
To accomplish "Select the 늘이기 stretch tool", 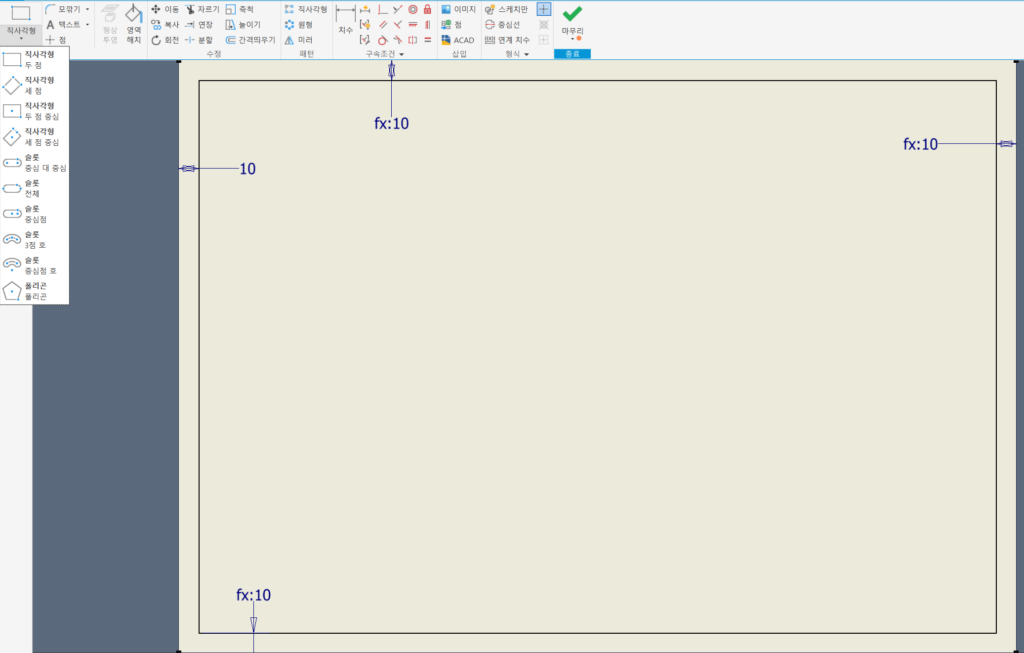I will pos(243,25).
